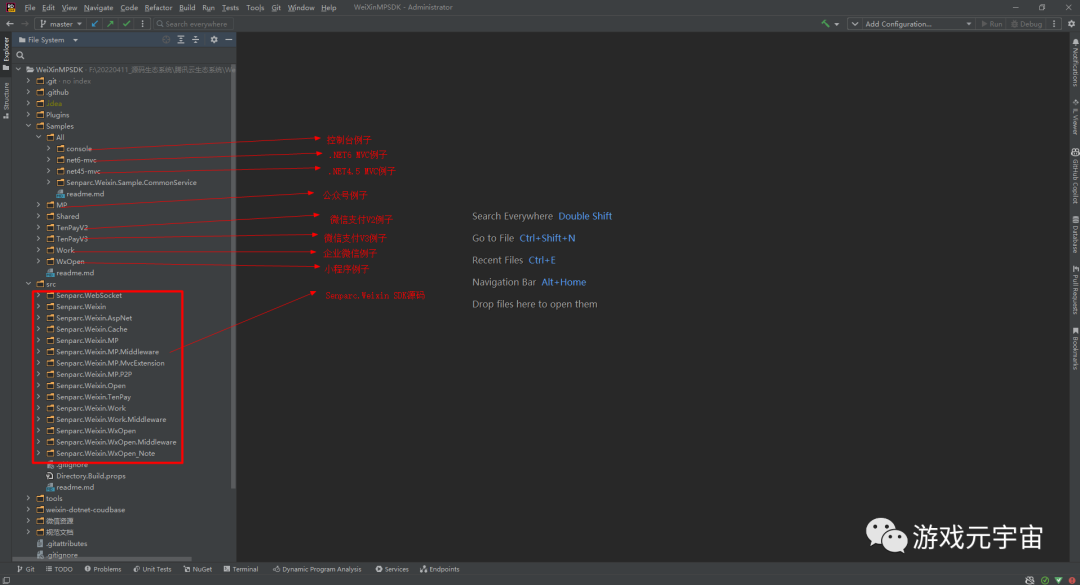Viewport: 1080px width, 585px height.
Task: Open the Git tool window tab
Action: [x=26, y=569]
